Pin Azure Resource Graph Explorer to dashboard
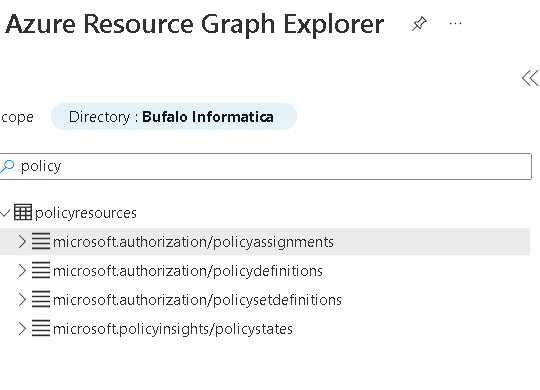This screenshot has width=540, height=390. [x=419, y=24]
